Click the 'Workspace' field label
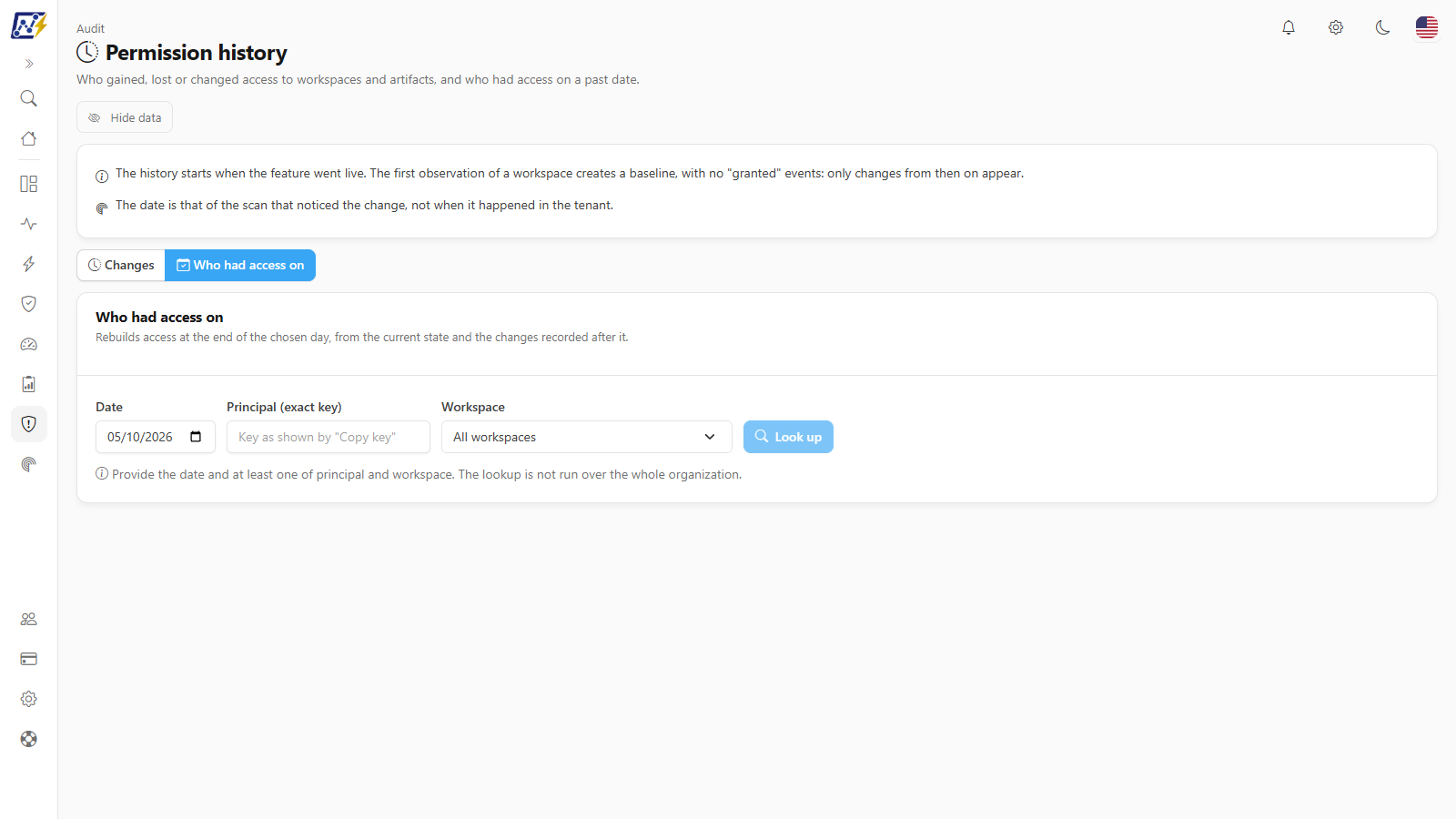This screenshot has height=819, width=1456. coord(473,407)
